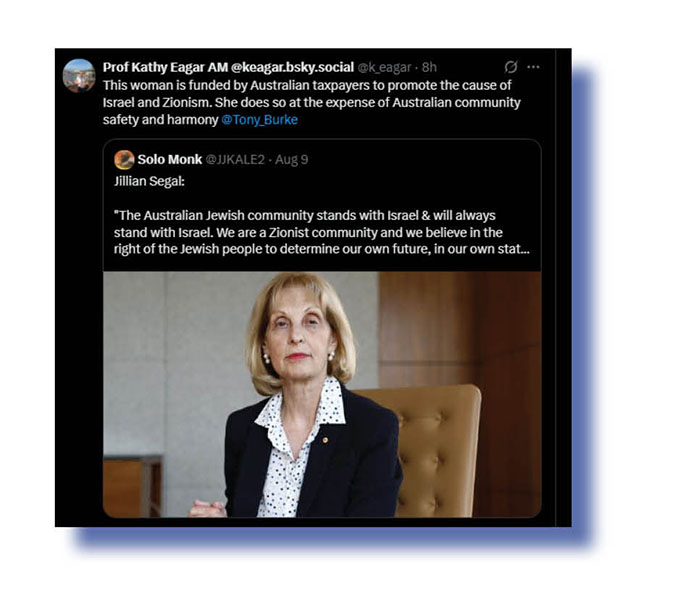Click the Solo Monk avatar image
The image size is (680, 603).
pos(124,160)
